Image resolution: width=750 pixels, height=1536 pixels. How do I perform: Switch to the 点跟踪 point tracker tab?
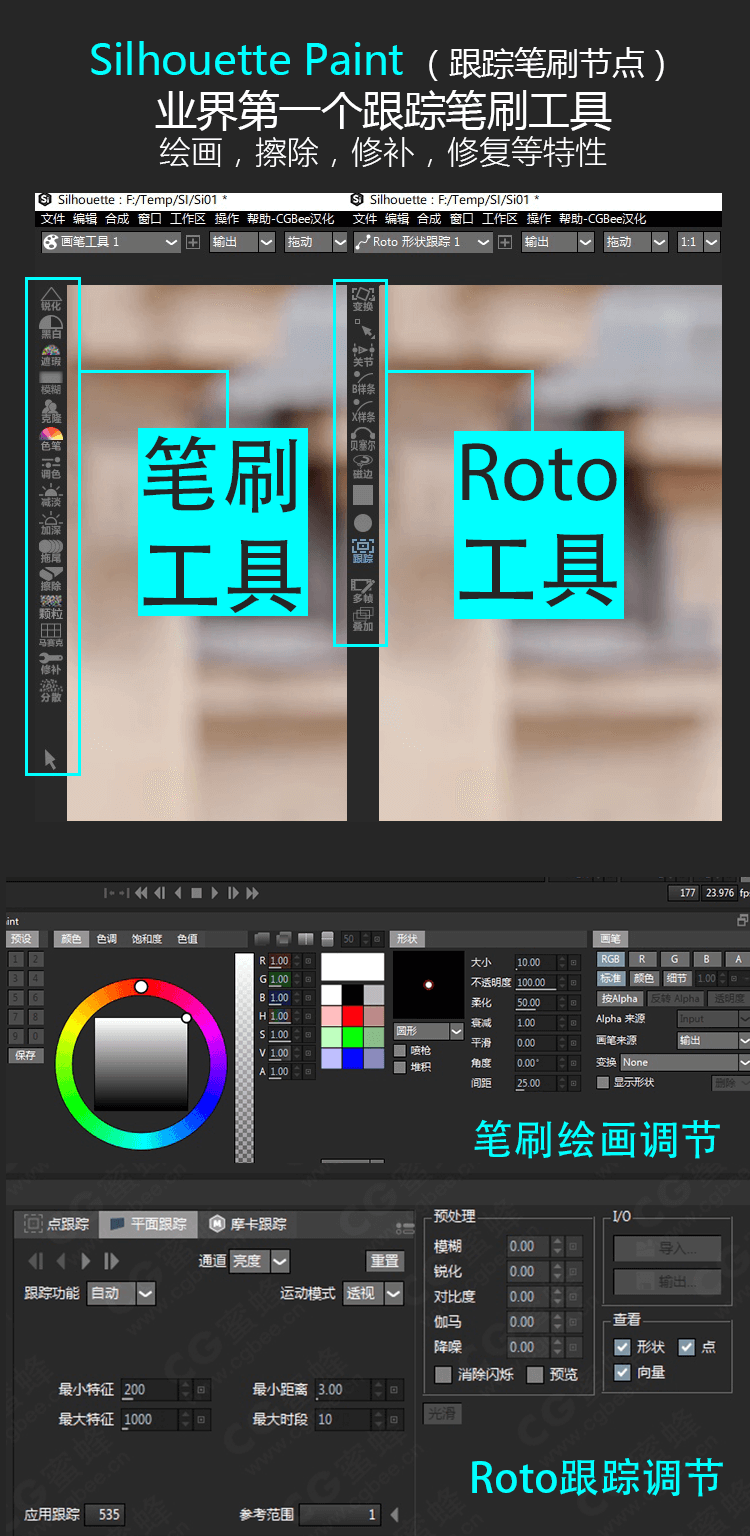pos(57,1223)
